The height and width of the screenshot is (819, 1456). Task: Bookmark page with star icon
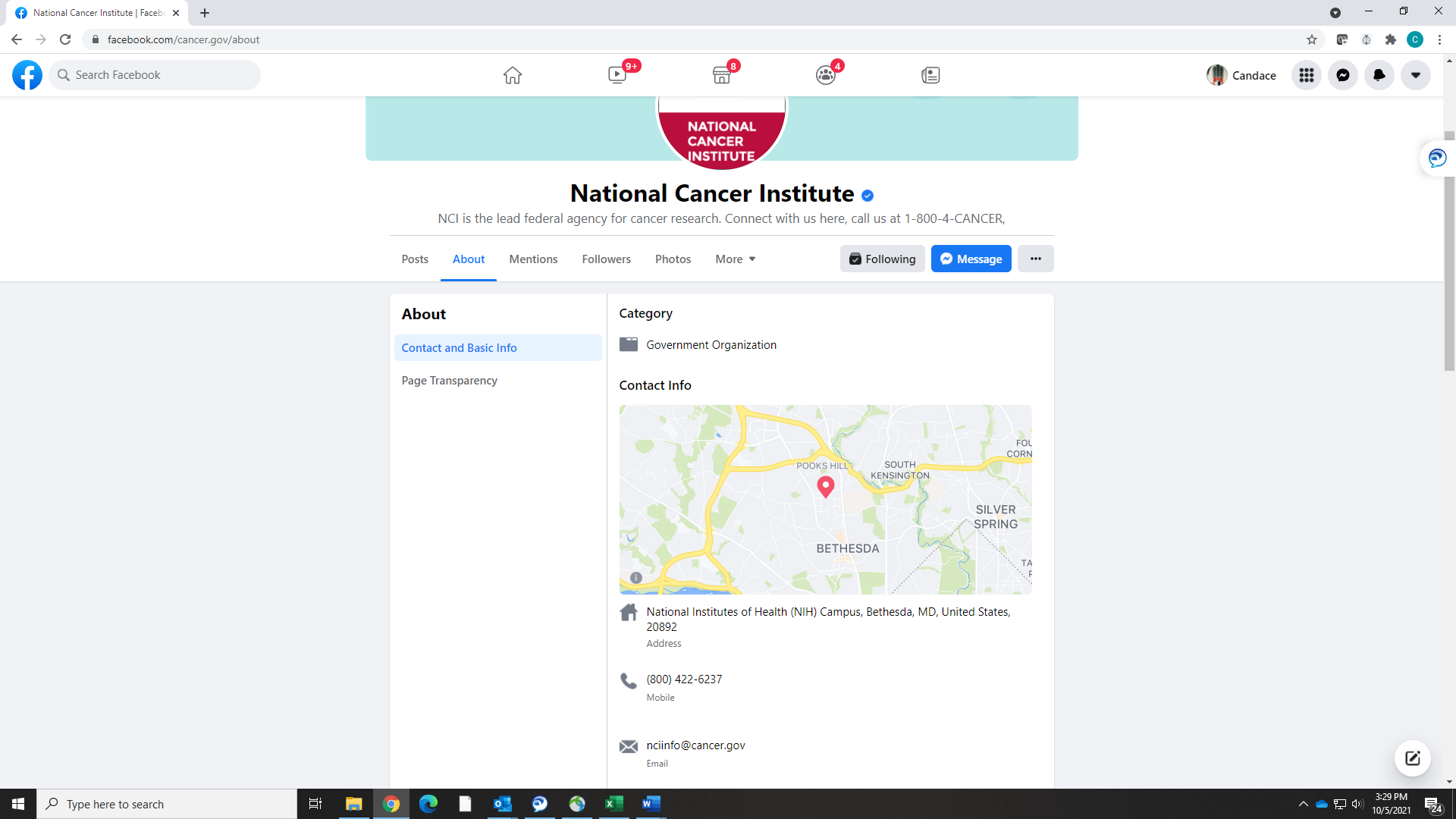click(x=1312, y=39)
